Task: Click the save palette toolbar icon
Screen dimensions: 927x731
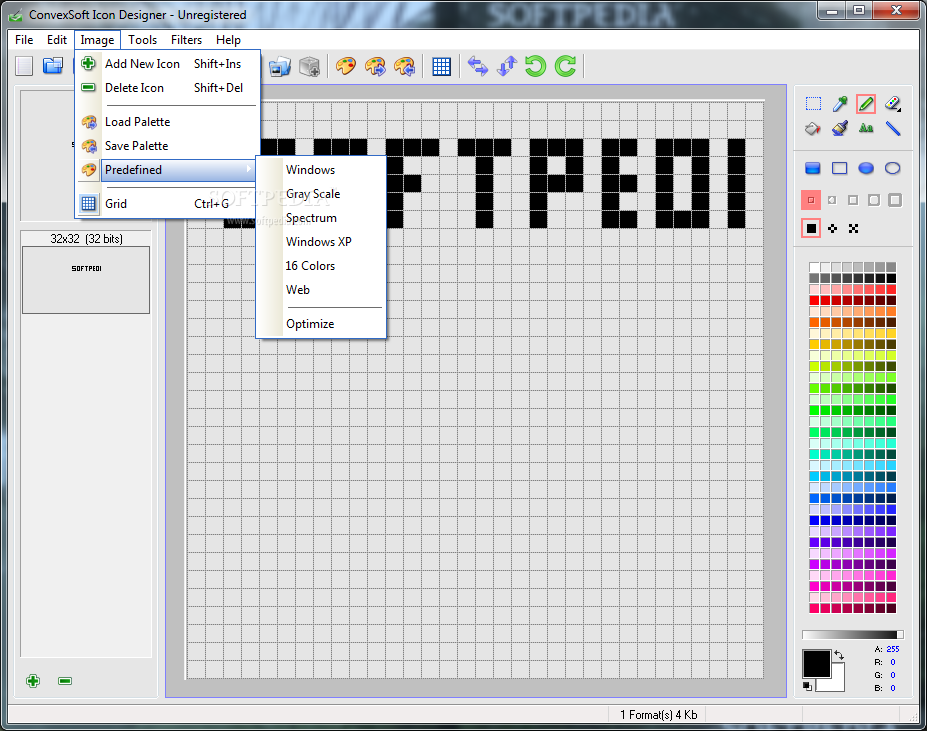Action: point(405,66)
